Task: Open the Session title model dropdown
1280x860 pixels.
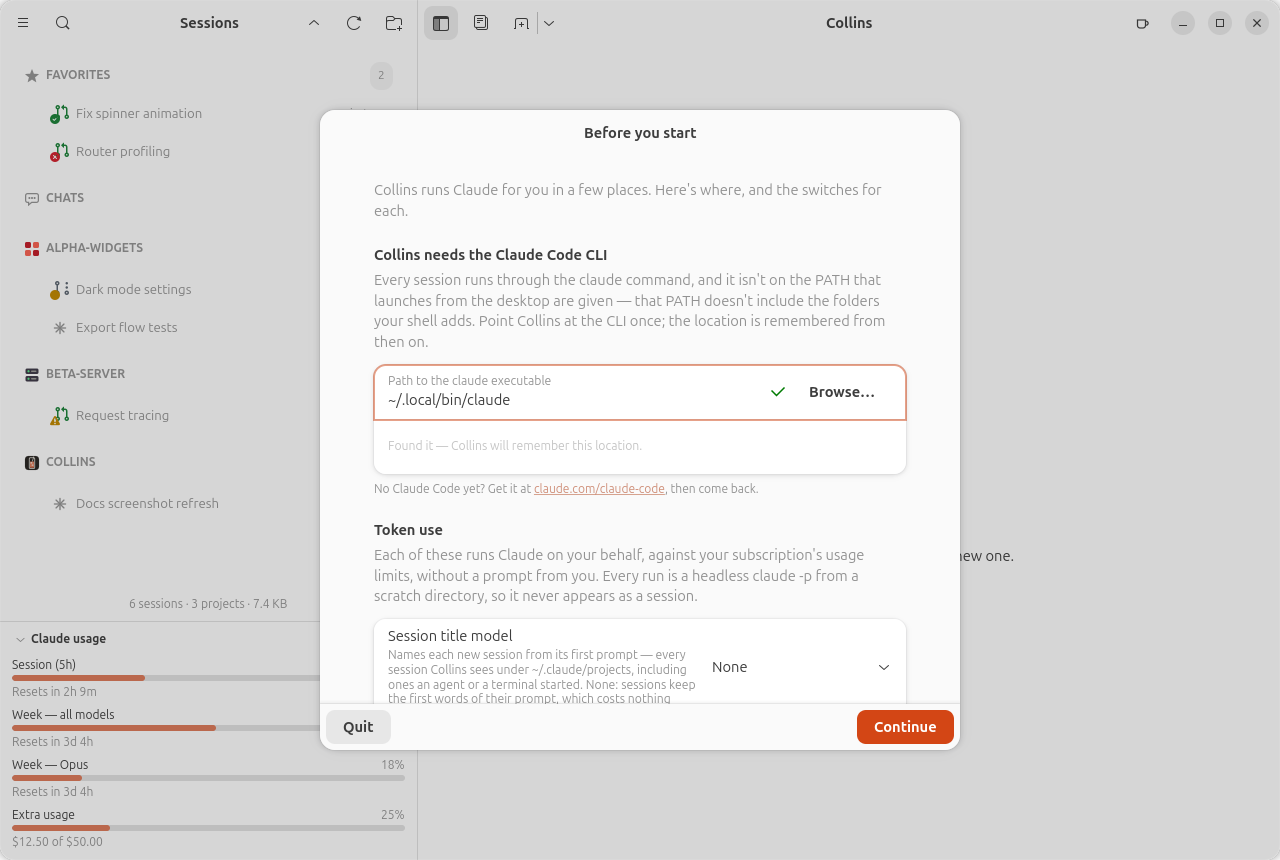Action: point(800,667)
